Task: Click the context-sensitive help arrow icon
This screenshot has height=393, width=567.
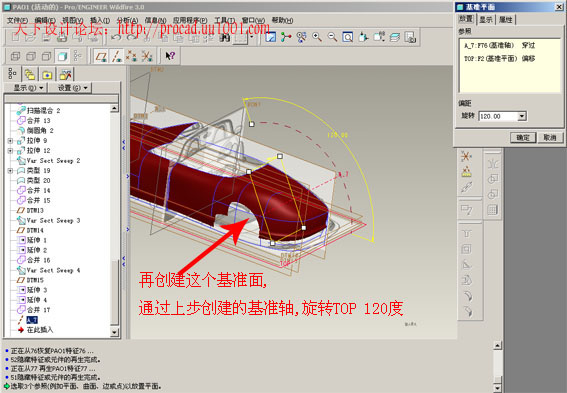Action: coord(170,56)
